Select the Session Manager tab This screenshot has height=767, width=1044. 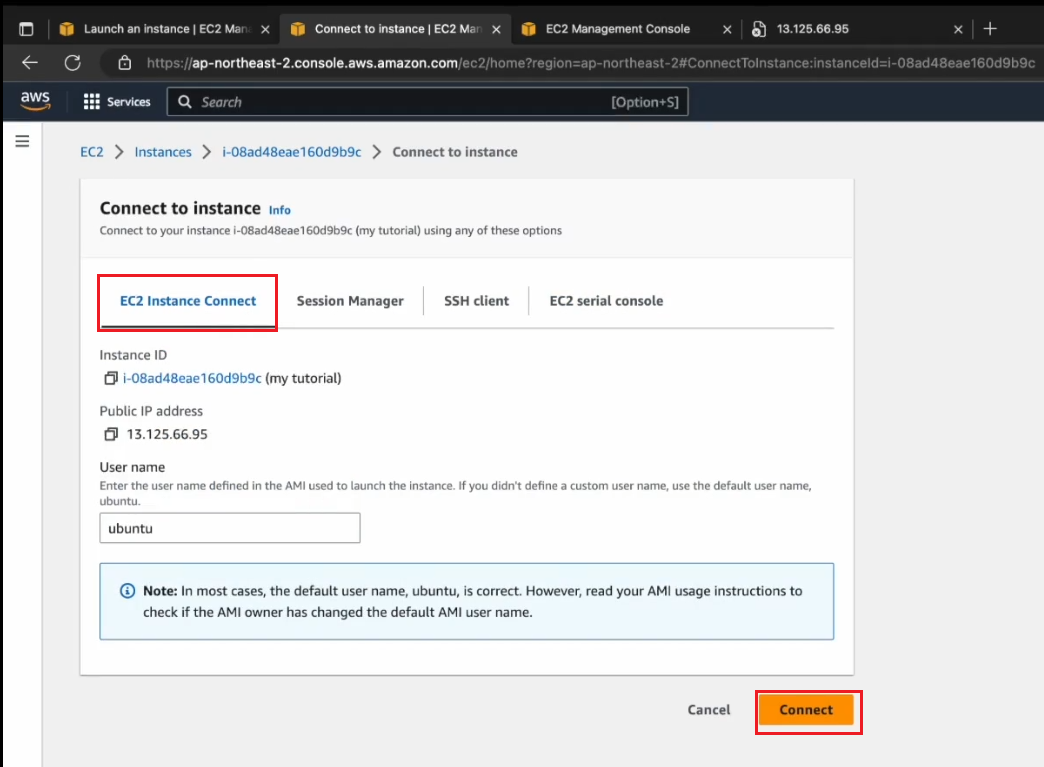350,301
